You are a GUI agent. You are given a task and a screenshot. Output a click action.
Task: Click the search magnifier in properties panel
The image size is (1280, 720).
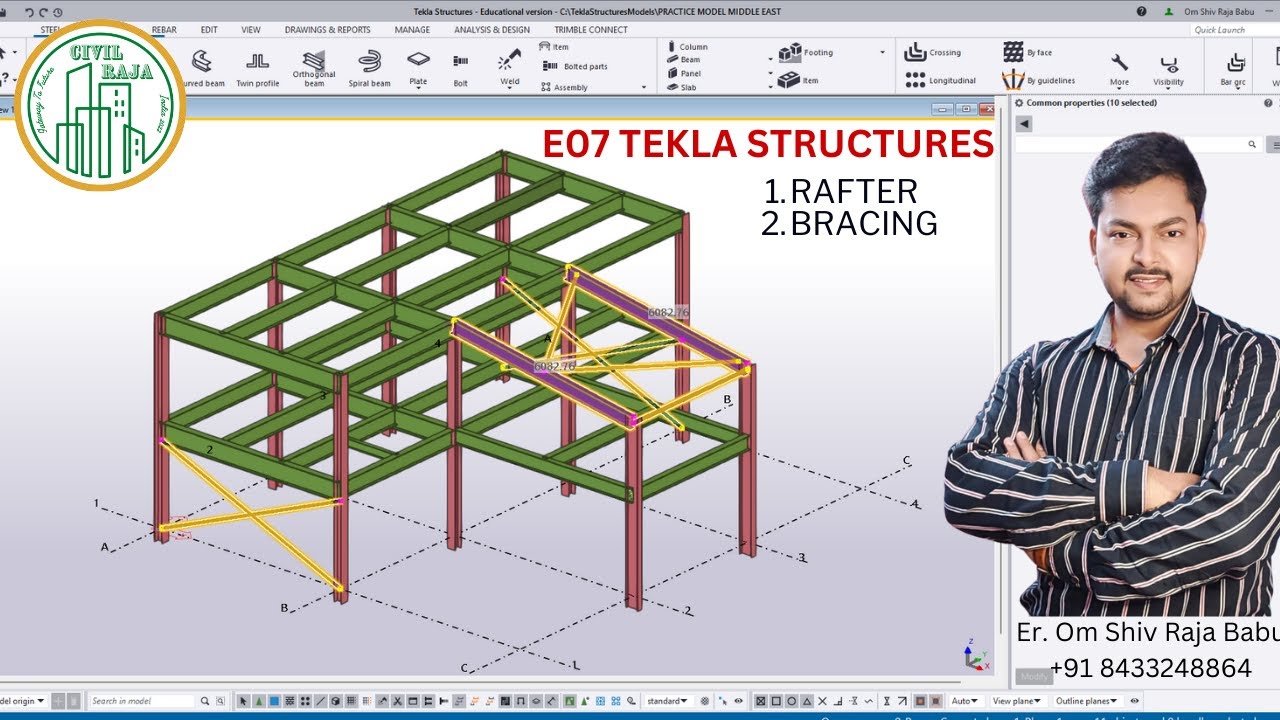(x=1251, y=145)
